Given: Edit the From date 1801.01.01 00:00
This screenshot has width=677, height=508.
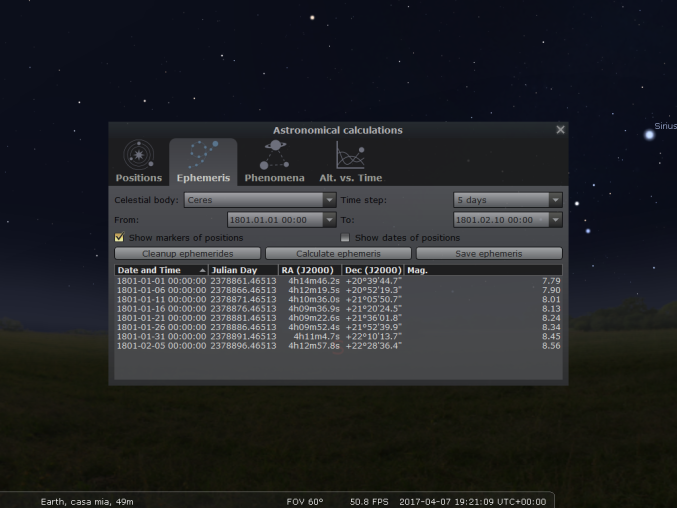Looking at the screenshot, I should click(275, 220).
